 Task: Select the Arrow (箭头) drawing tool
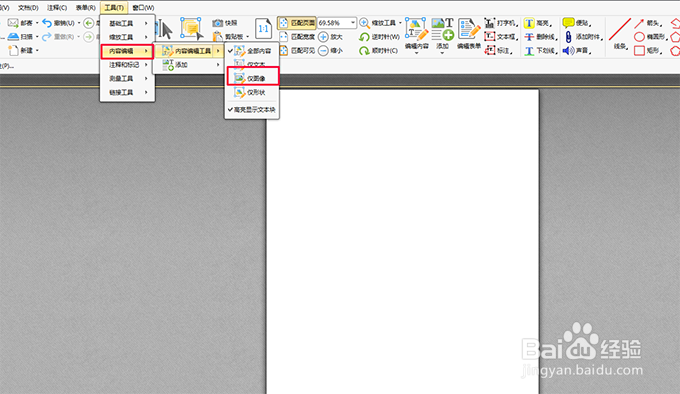649,23
